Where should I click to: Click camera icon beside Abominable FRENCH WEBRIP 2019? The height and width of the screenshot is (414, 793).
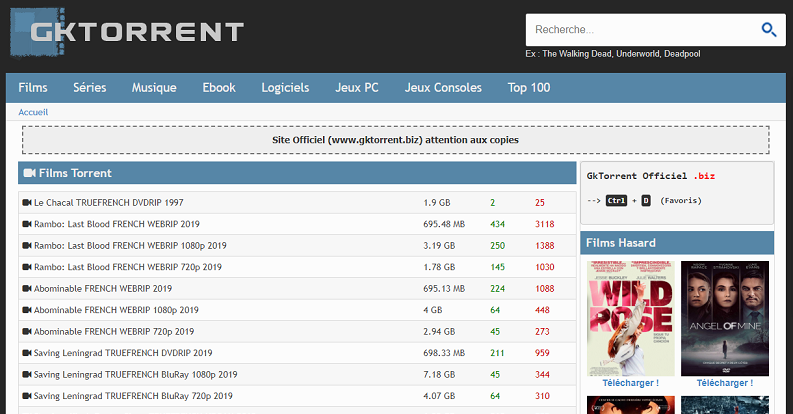[x=27, y=288]
